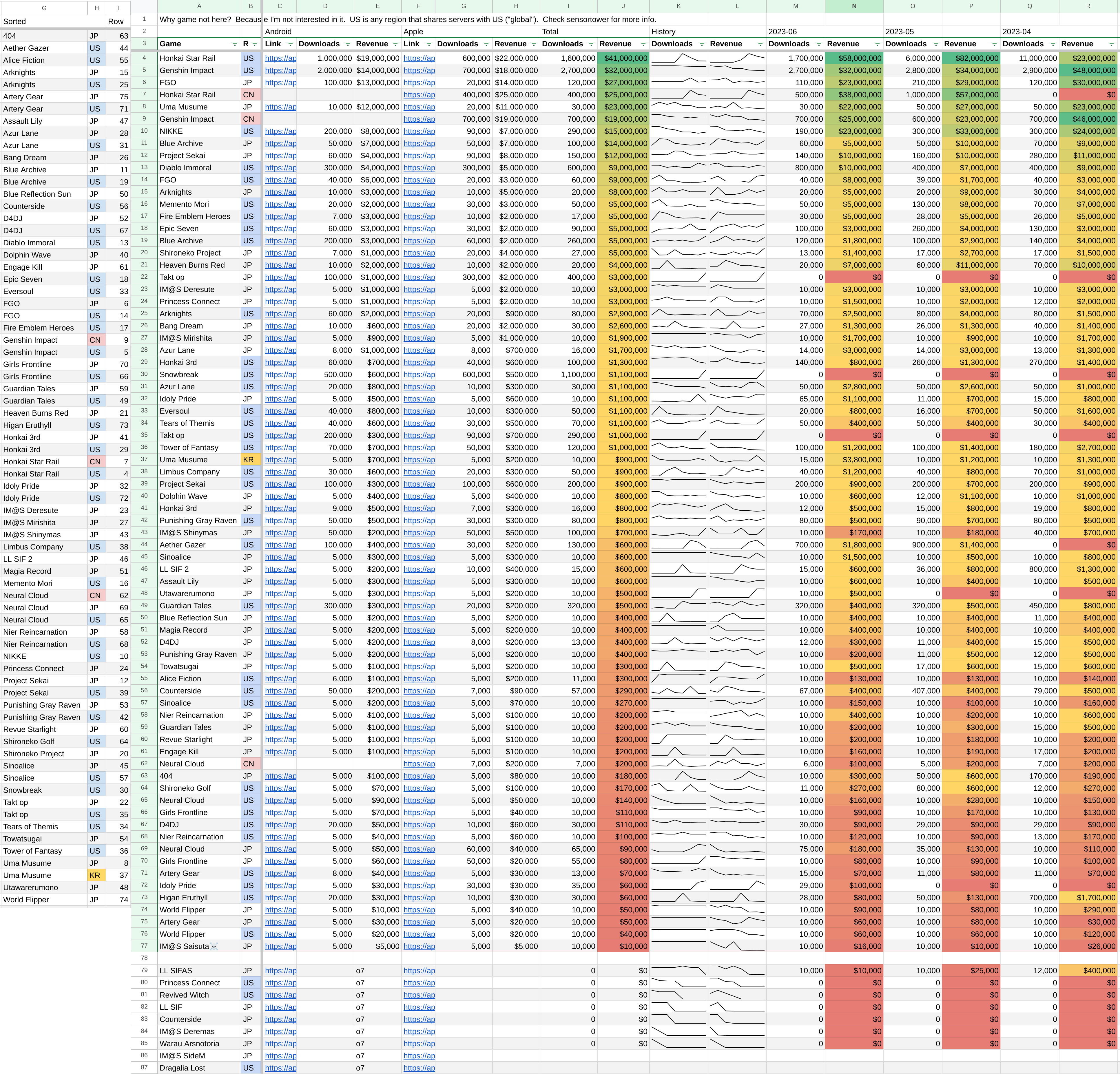1120x1074 pixels.
Task: Open Dragalia Lost Apple link
Action: click(419, 1068)
